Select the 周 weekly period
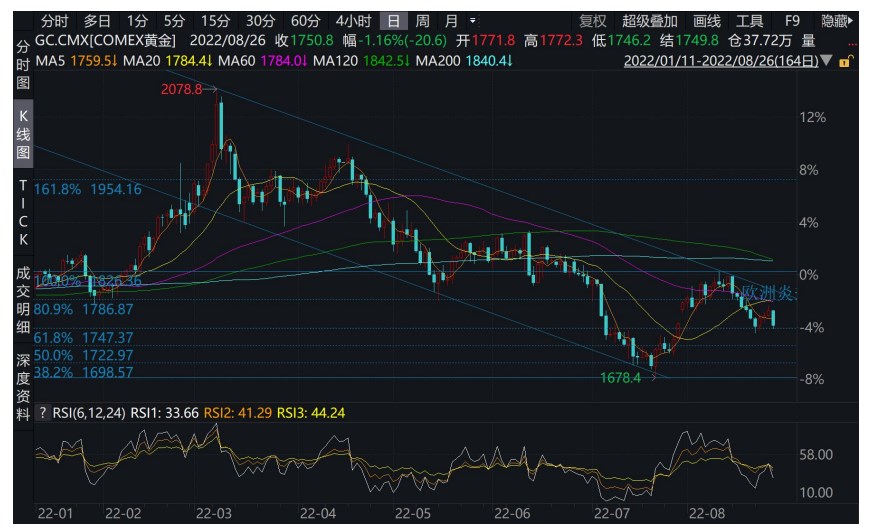This screenshot has height=532, width=872. tap(422, 21)
